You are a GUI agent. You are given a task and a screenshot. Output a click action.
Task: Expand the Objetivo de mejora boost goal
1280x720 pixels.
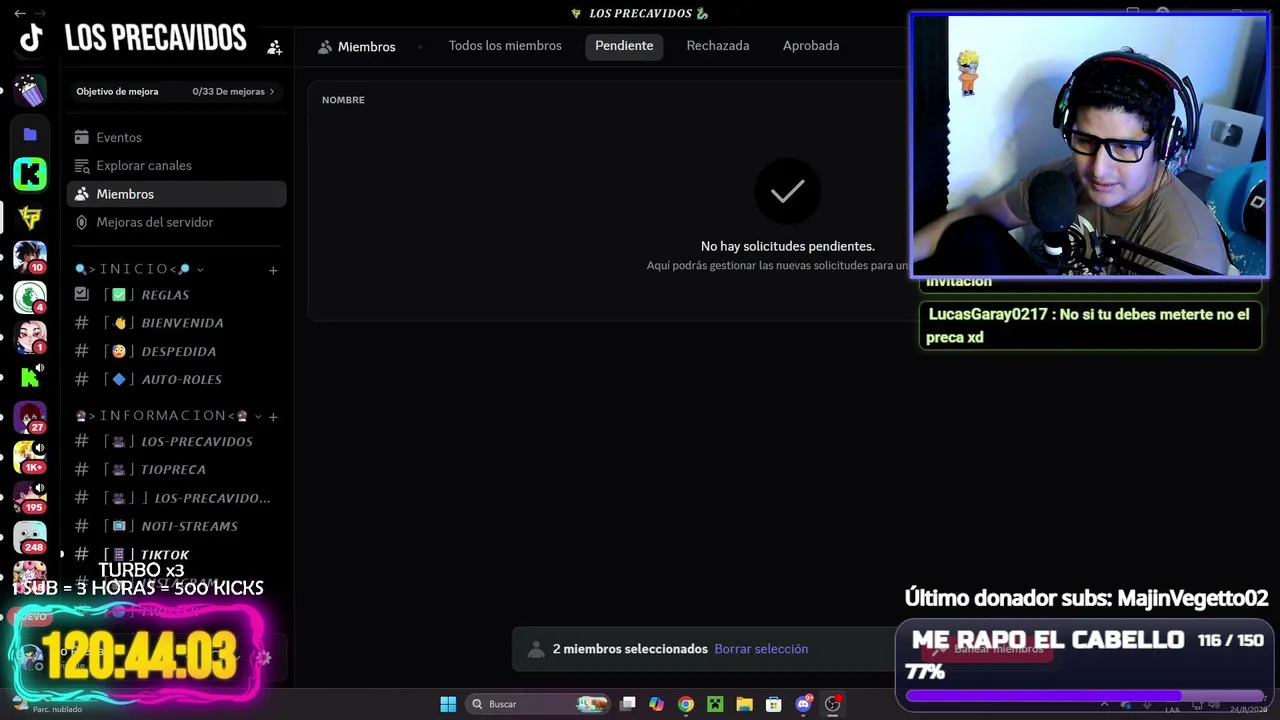[x=176, y=91]
